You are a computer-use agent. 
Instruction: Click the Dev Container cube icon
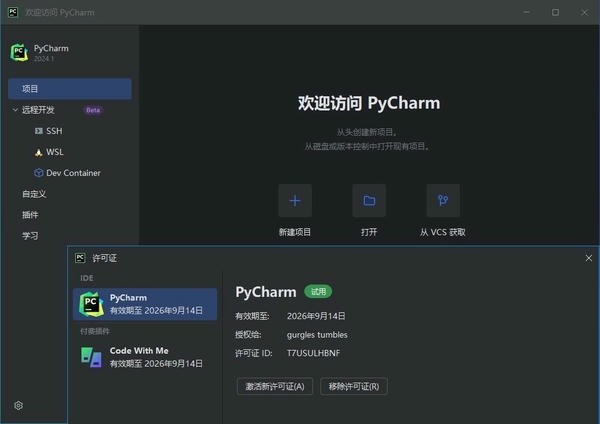pyautogui.click(x=39, y=173)
